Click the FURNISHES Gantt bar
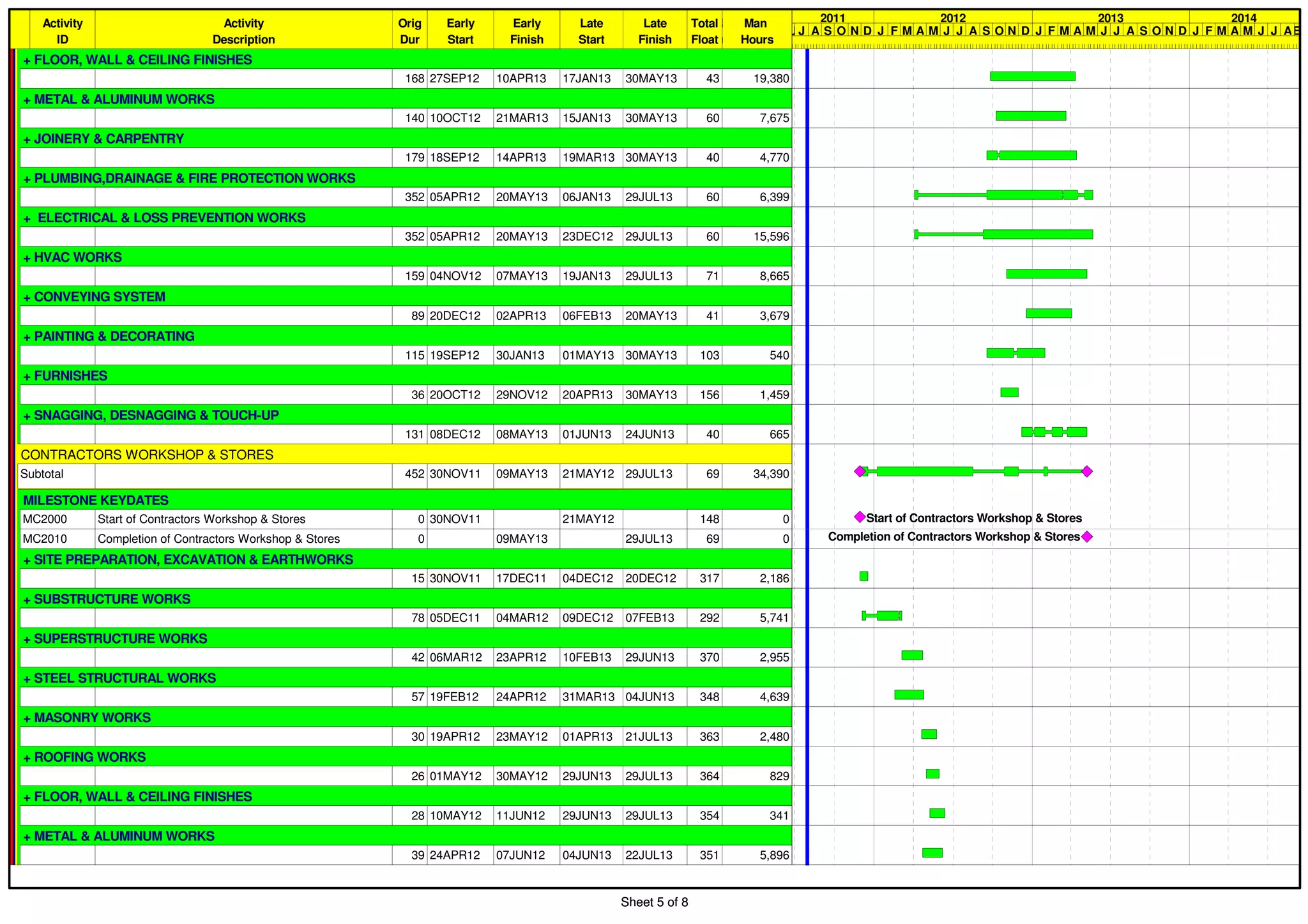Screen dimensions: 1308x924 tap(1009, 392)
